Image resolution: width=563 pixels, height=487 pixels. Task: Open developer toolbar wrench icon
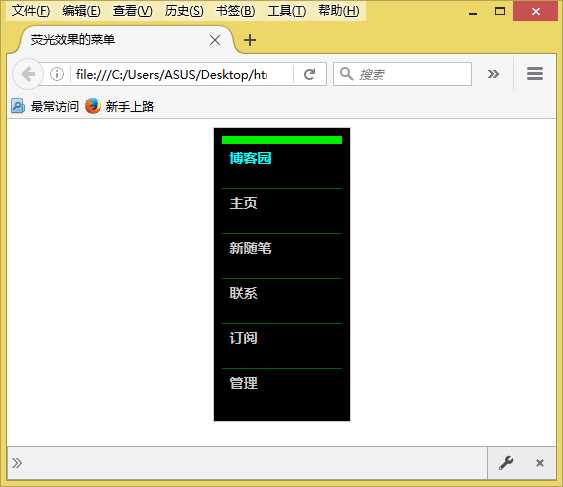pyautogui.click(x=506, y=463)
